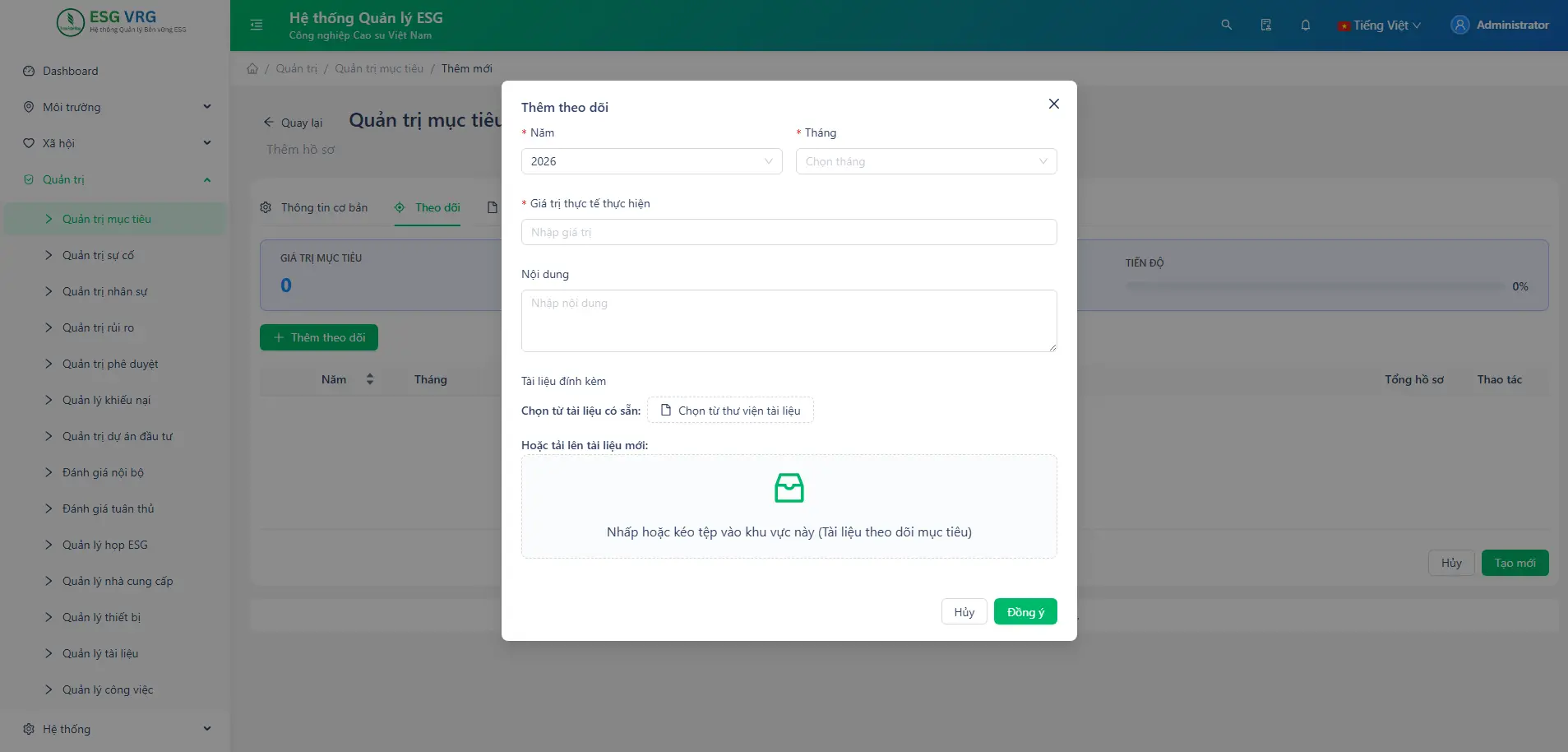1568x752 pixels.
Task: Click the Môi trường location icon
Action: (x=29, y=107)
